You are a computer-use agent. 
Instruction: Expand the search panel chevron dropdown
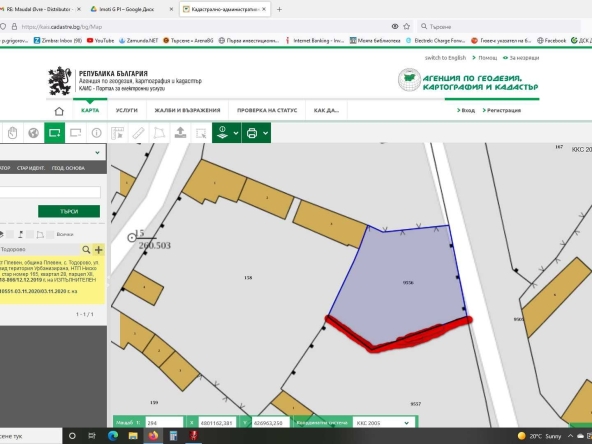coord(97,153)
